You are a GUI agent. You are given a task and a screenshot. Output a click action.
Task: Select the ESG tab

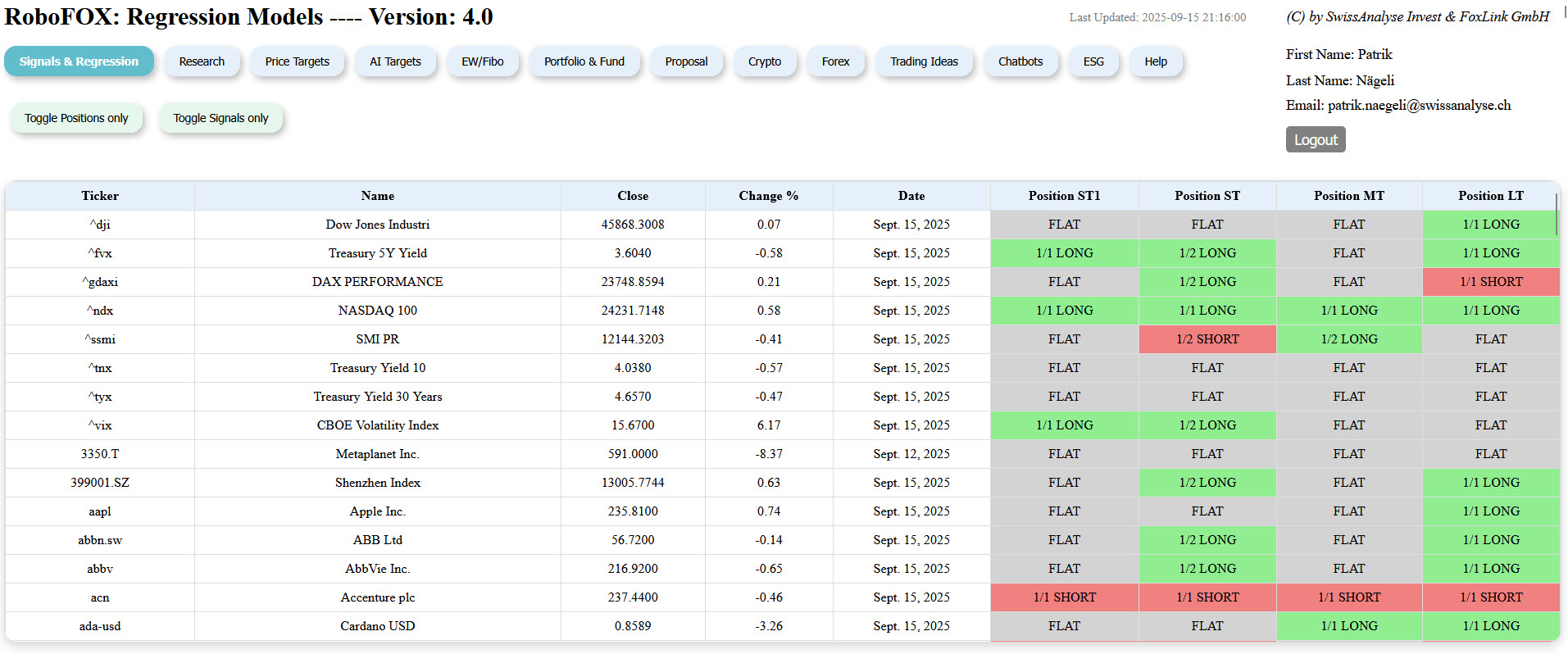[x=1093, y=61]
